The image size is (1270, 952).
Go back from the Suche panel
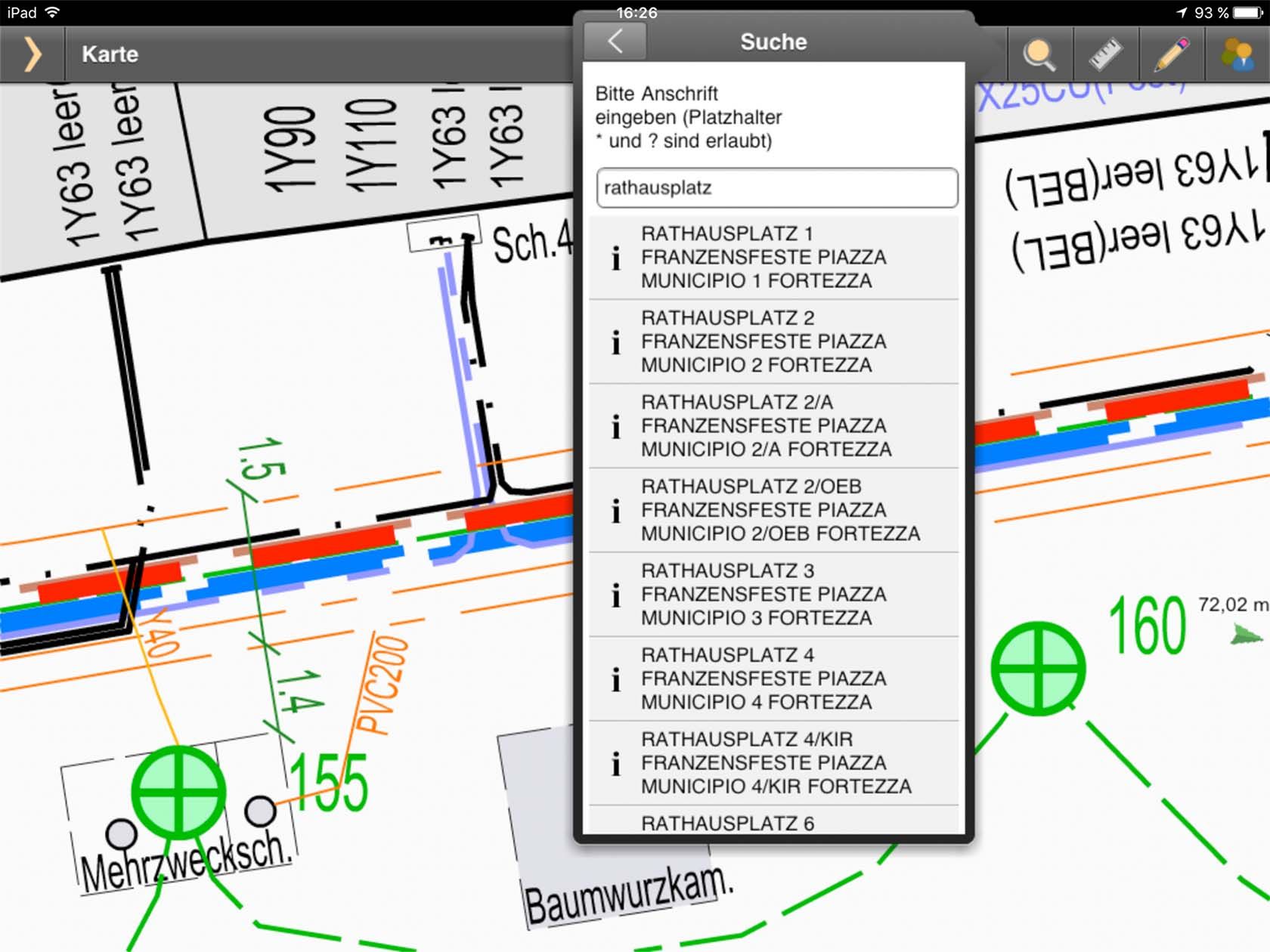[615, 42]
